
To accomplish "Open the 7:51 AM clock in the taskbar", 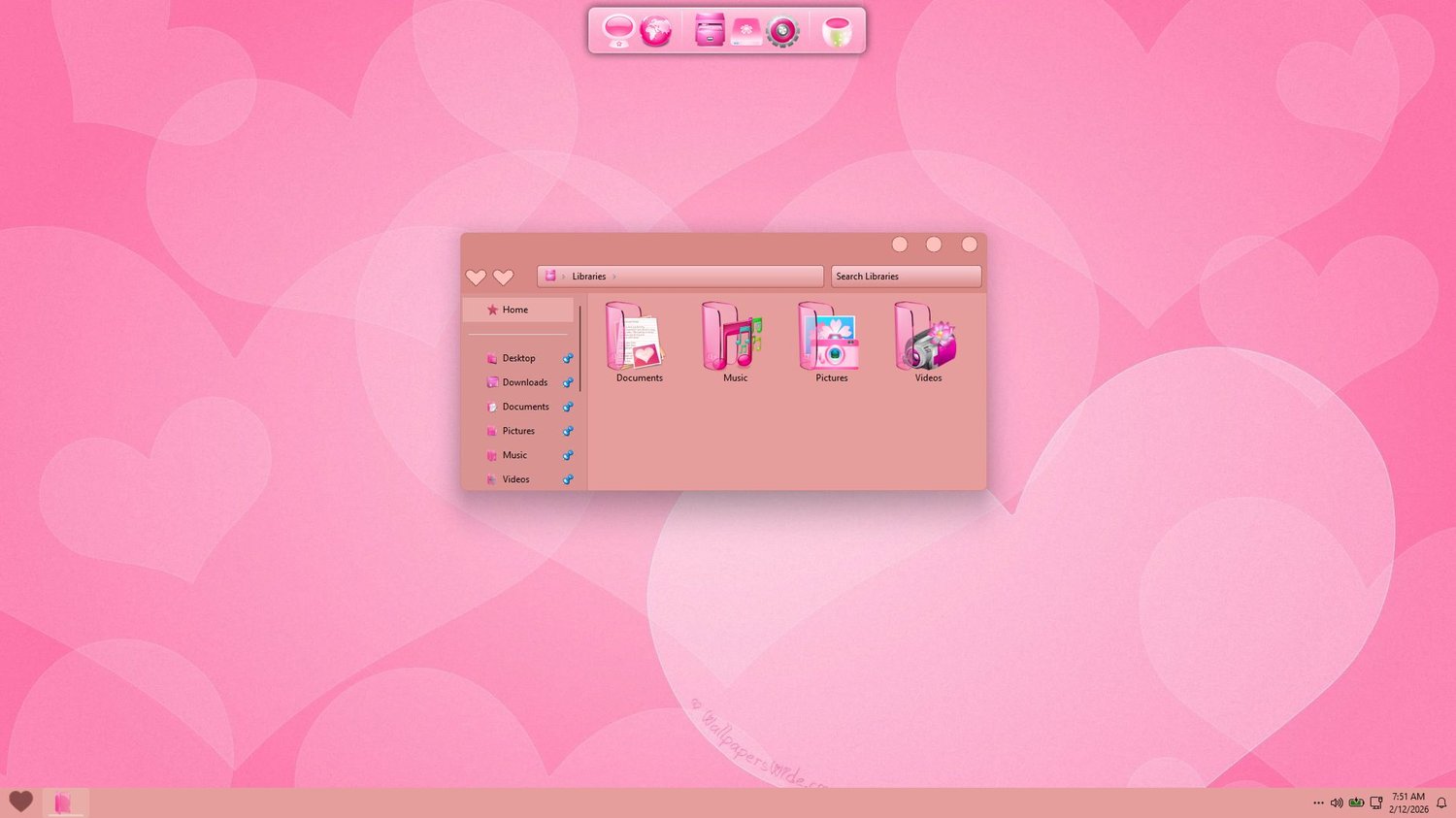I will point(1408,802).
